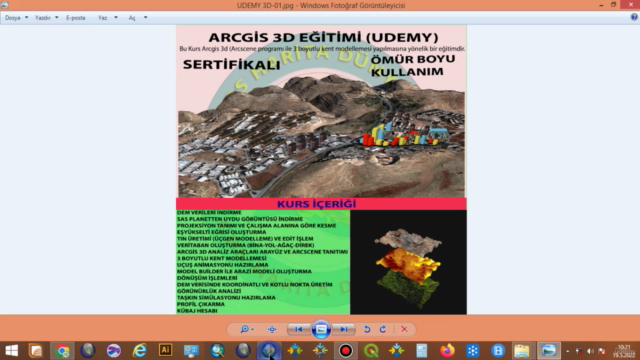
Task: Click the E-posta menu item
Action: [x=76, y=18]
